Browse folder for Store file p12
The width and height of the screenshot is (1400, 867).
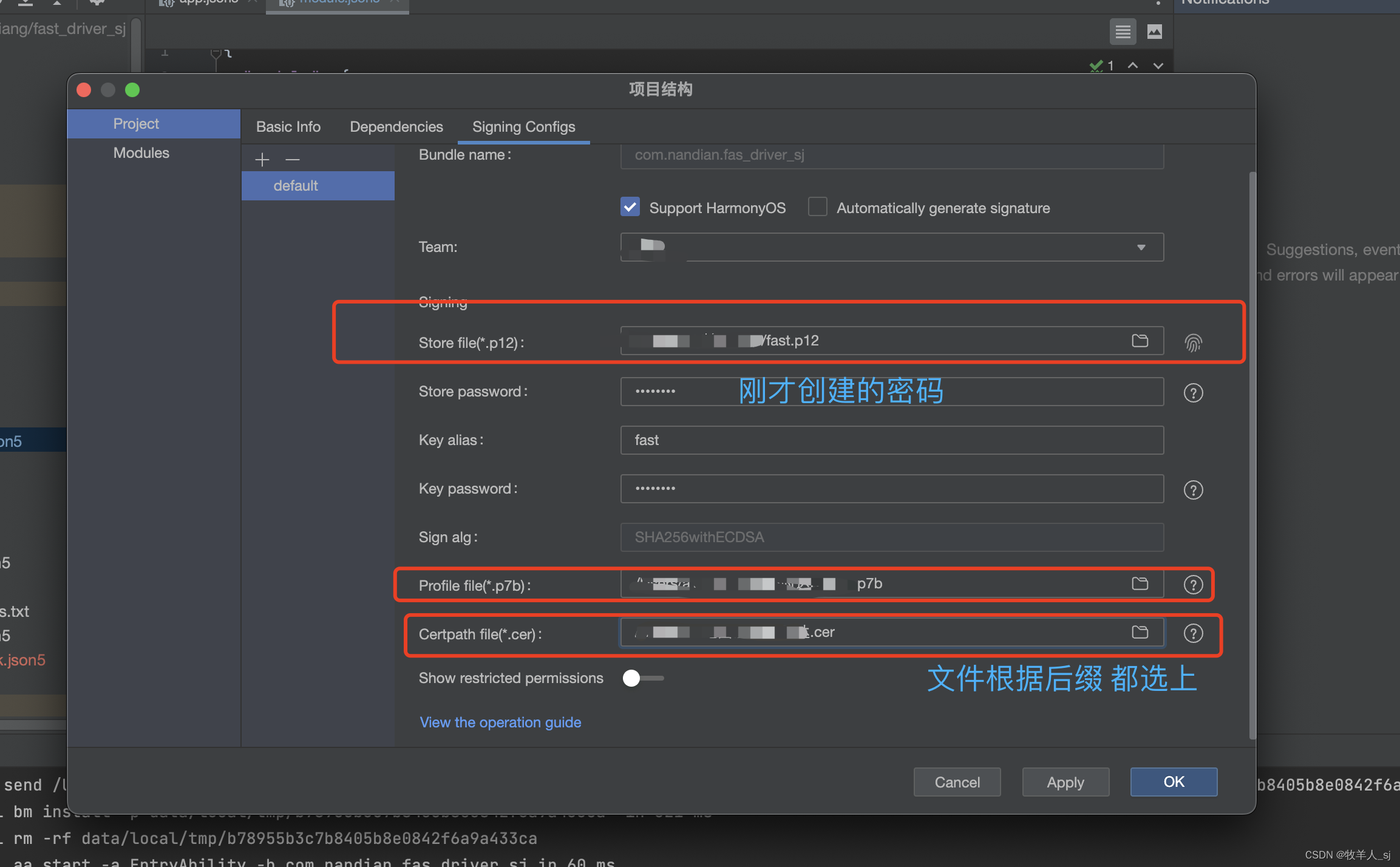tap(1140, 341)
